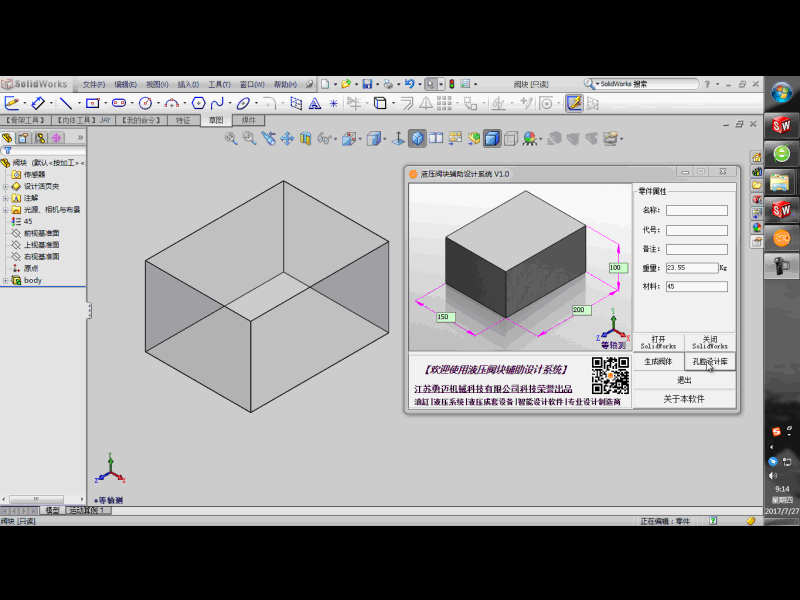The width and height of the screenshot is (800, 600).
Task: Click the FeatureManager filter icon
Action: [x=8, y=151]
